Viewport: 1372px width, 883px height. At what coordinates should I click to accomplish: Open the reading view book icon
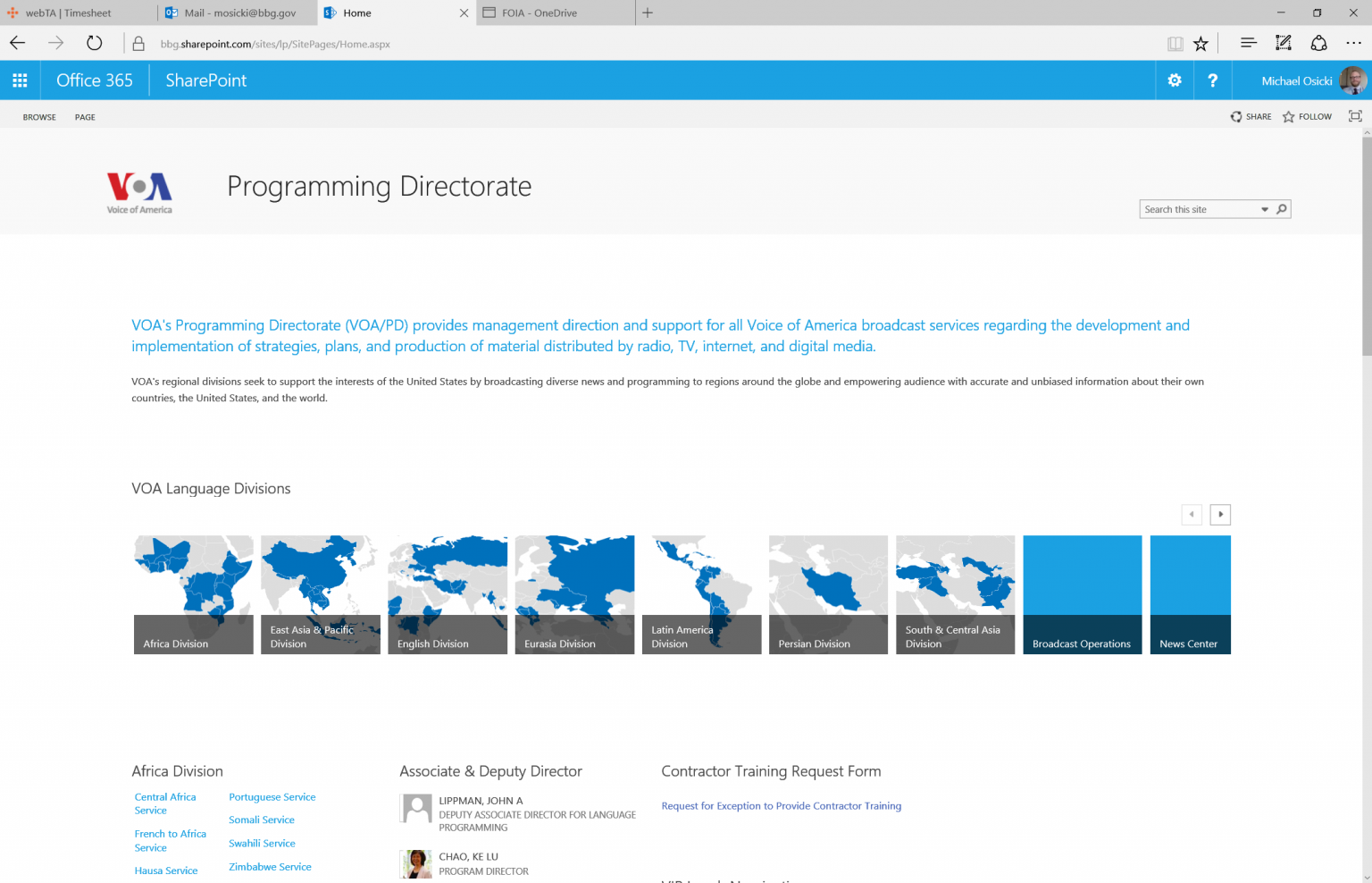click(1175, 44)
